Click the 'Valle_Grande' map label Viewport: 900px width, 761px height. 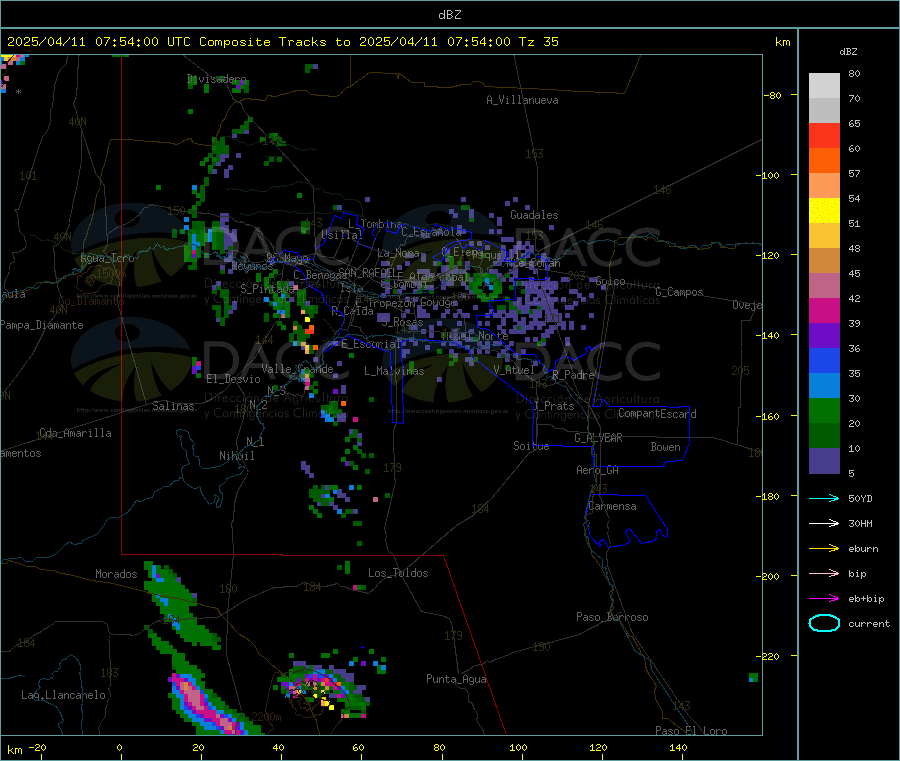click(x=297, y=369)
